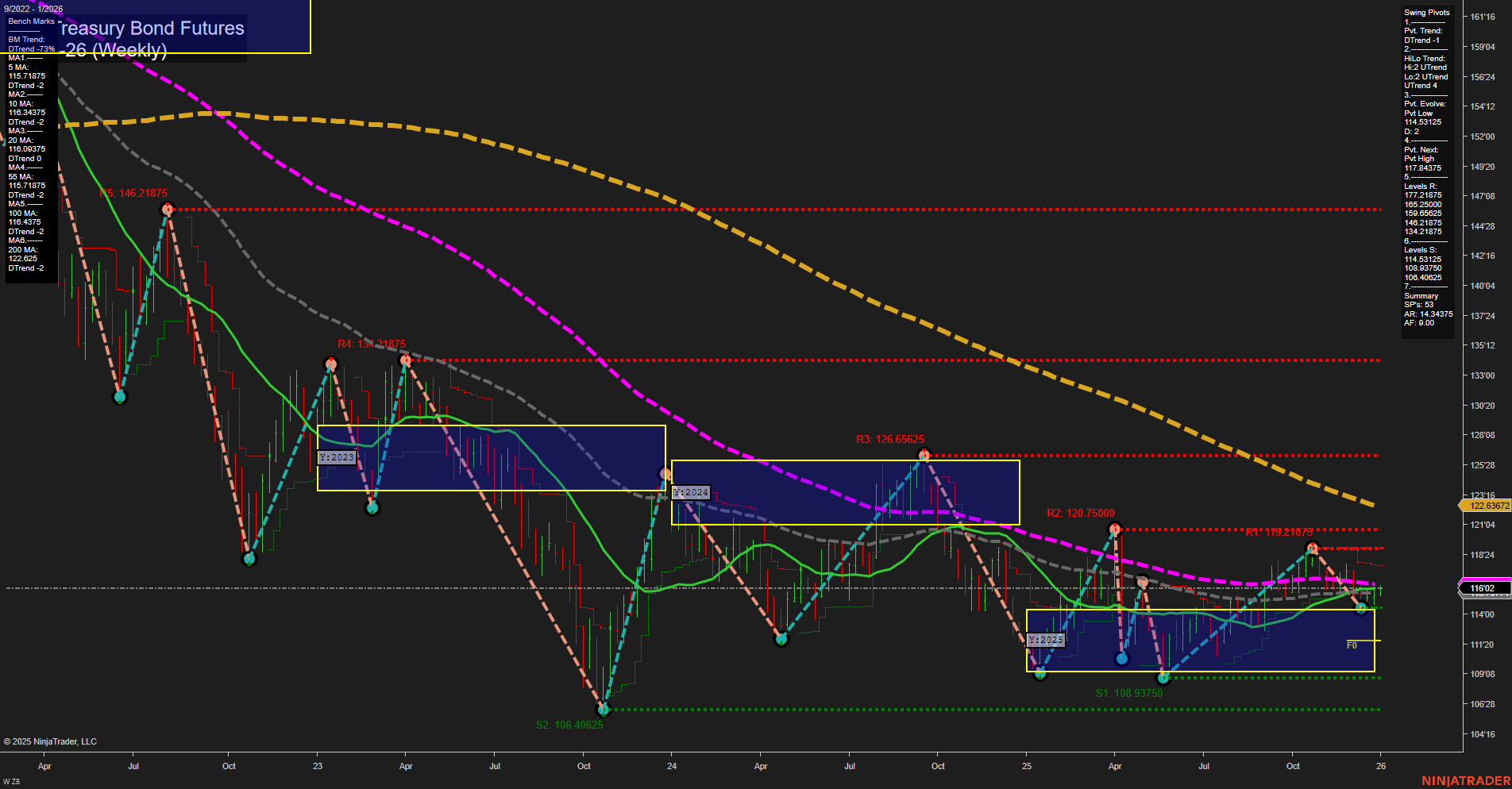Click the gold 122.63672 marker on price axis

click(x=1491, y=505)
